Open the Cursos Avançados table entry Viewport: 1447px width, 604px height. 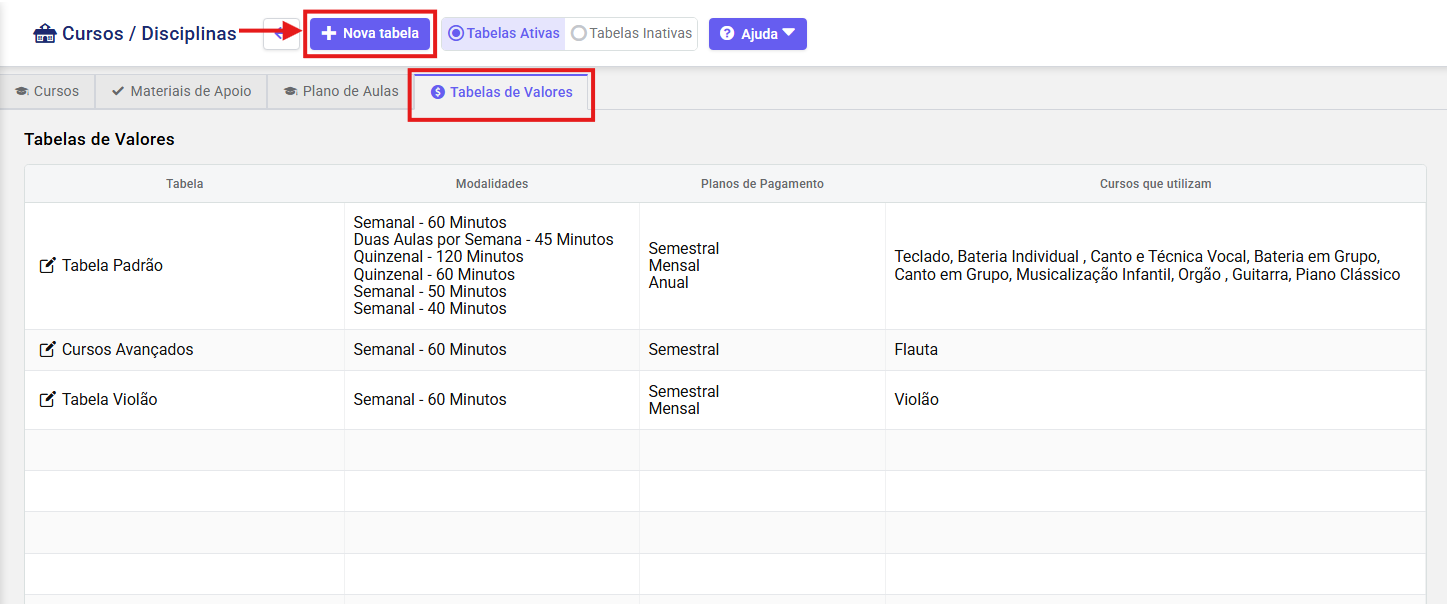point(127,350)
